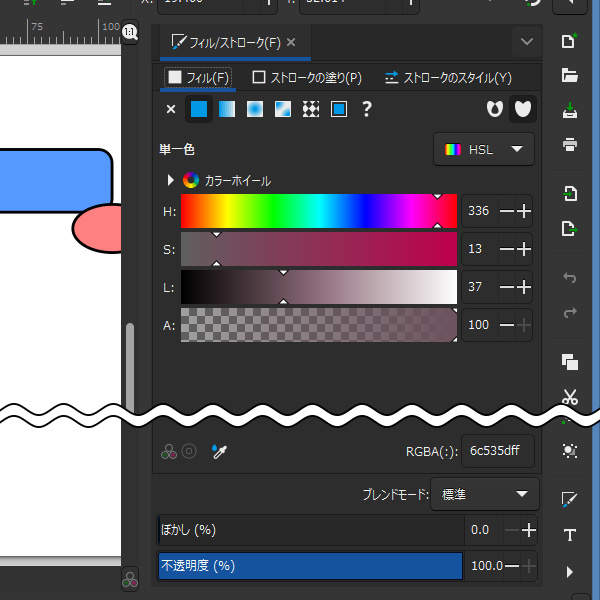Click the Print icon in toolbar
This screenshot has height=600, width=600.
click(x=570, y=144)
